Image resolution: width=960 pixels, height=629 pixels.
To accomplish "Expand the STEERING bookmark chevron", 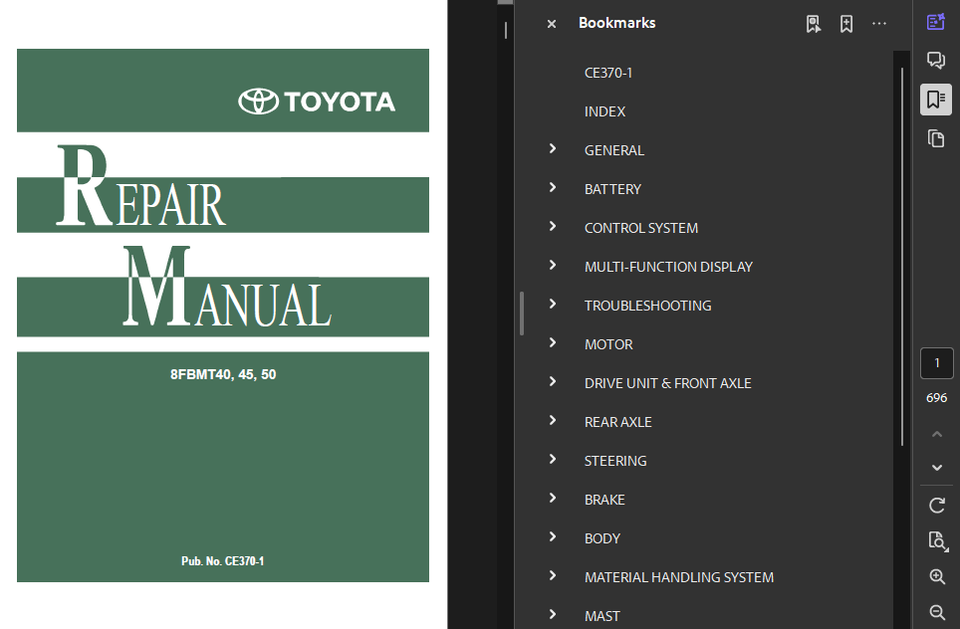I will 552,460.
